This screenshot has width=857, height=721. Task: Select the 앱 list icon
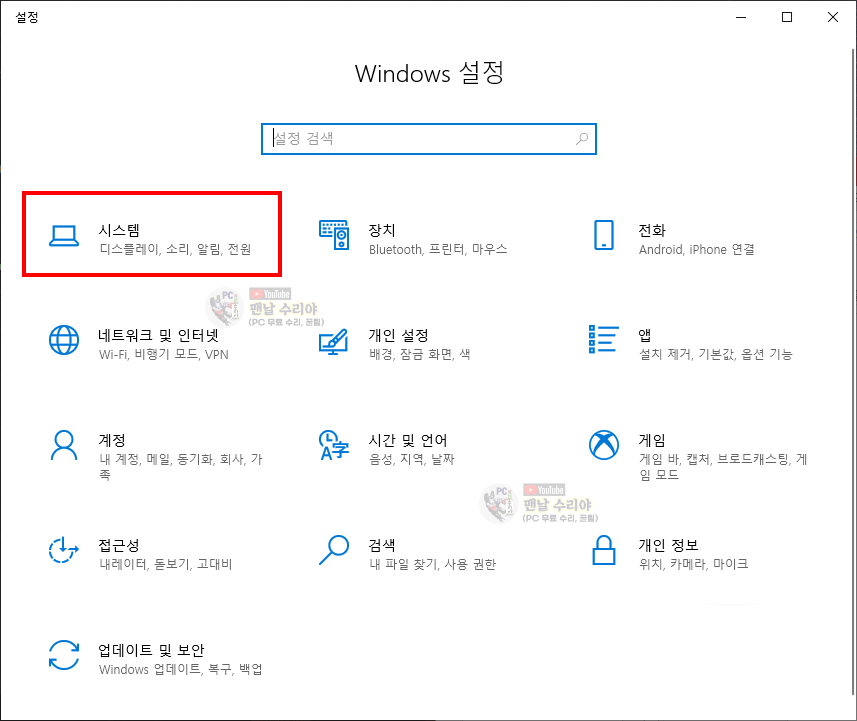click(x=604, y=339)
